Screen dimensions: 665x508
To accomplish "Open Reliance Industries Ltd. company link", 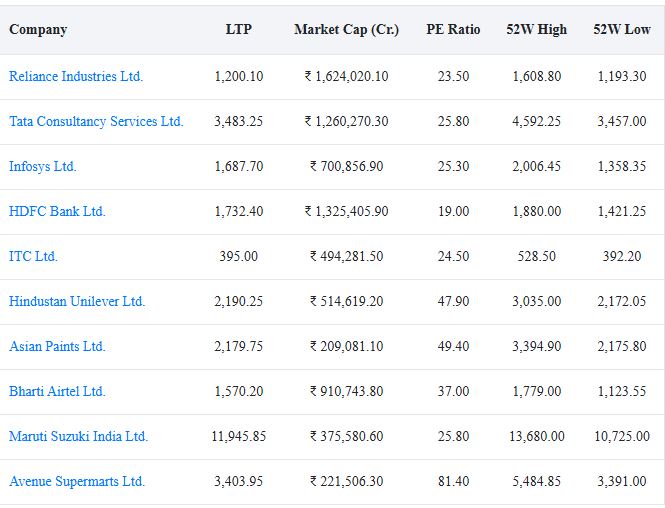I will pyautogui.click(x=76, y=76).
